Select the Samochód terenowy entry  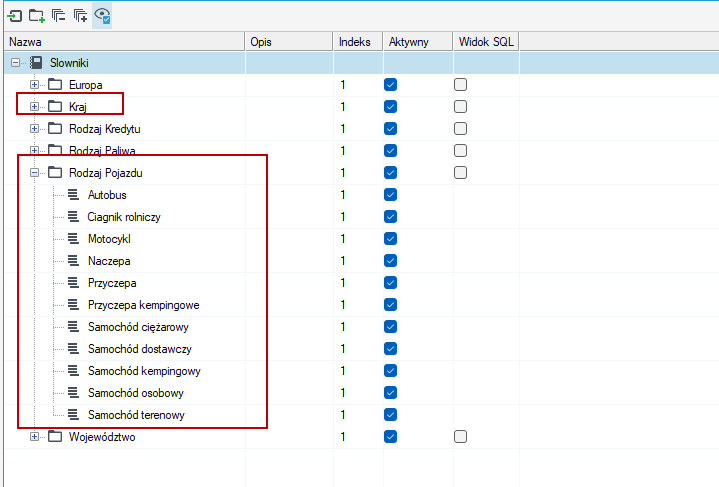(136, 415)
